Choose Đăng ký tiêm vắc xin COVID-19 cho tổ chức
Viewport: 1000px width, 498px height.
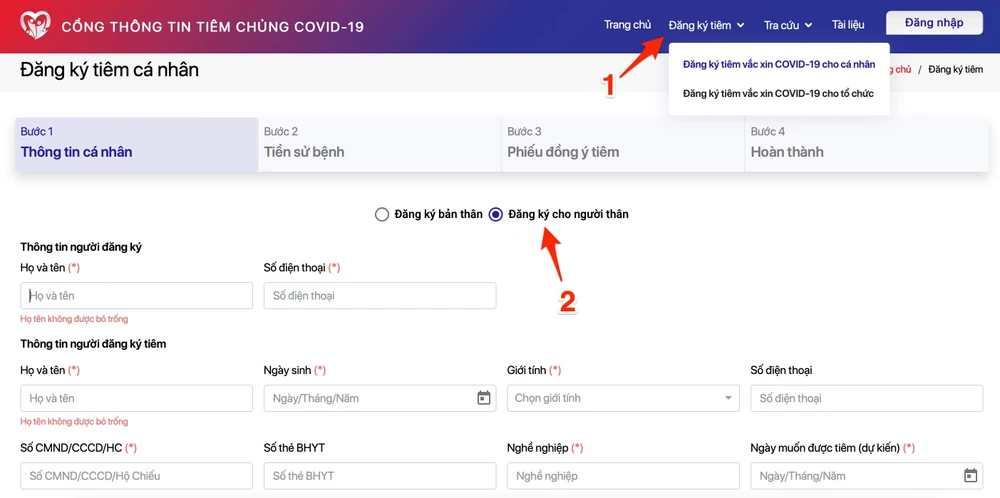(778, 93)
